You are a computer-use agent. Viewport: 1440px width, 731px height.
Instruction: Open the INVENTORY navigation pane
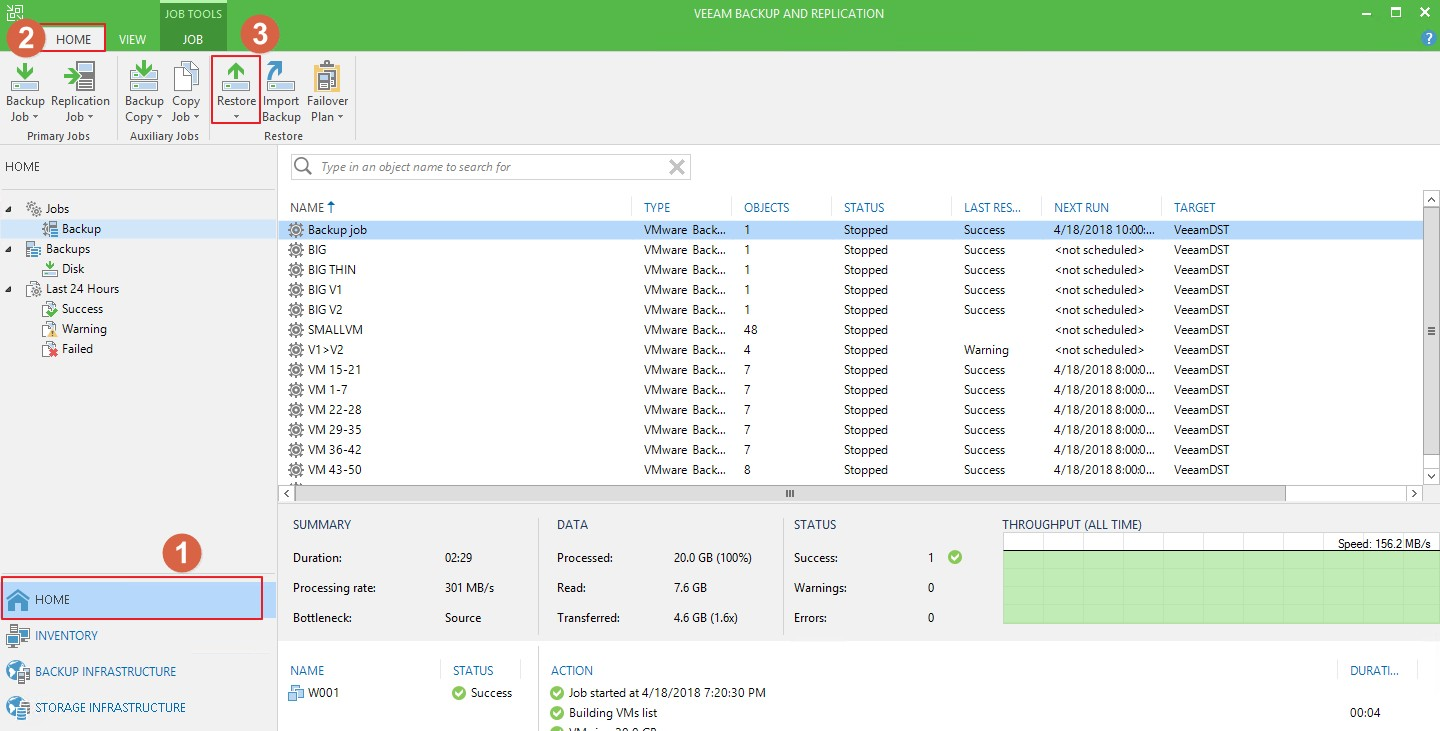(66, 636)
